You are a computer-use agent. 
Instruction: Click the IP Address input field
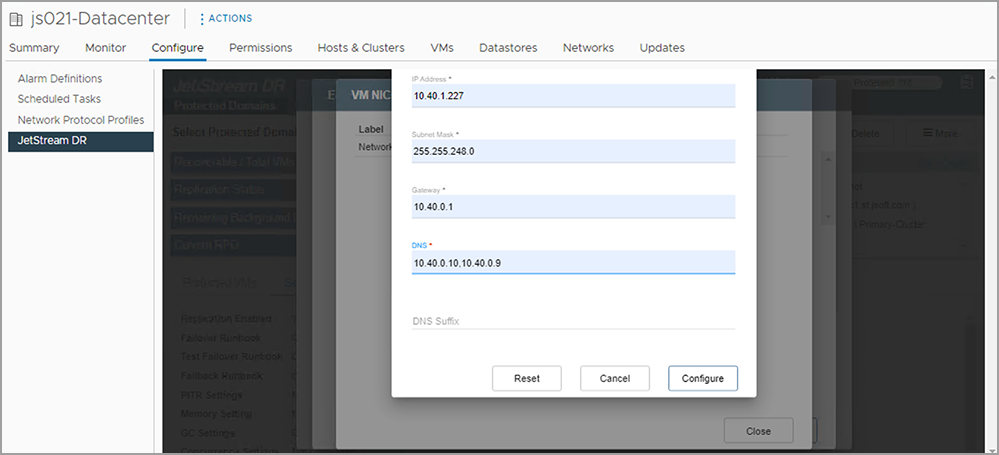[x=573, y=96]
